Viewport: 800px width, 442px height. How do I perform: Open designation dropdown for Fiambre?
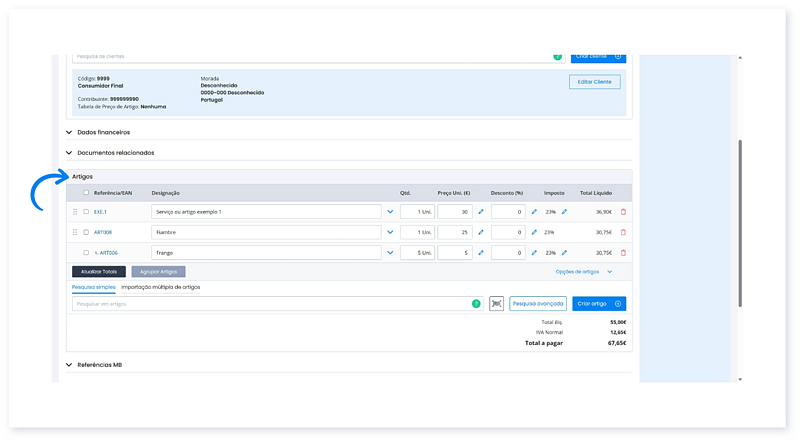coord(390,232)
